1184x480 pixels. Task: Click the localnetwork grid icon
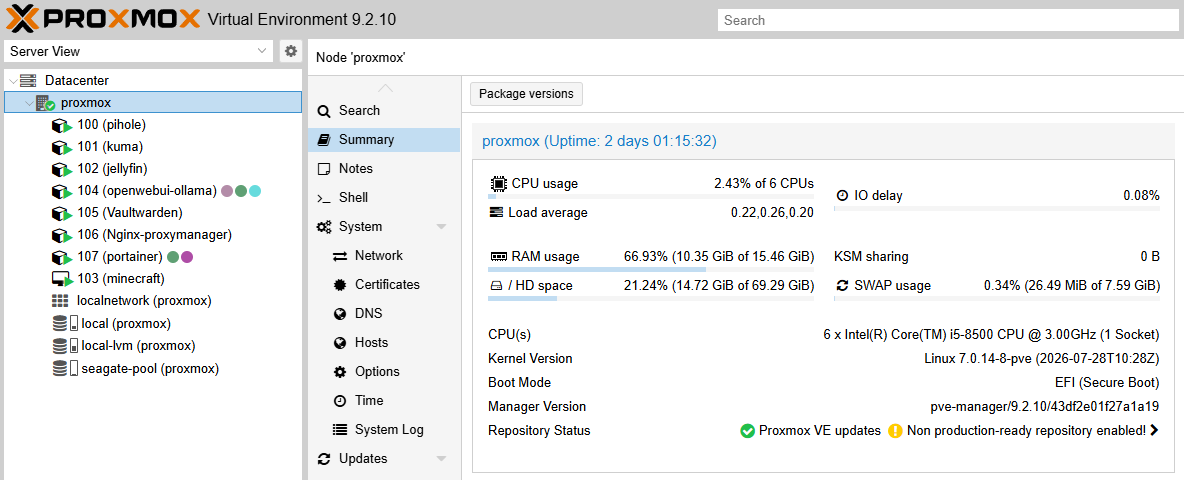(x=60, y=301)
